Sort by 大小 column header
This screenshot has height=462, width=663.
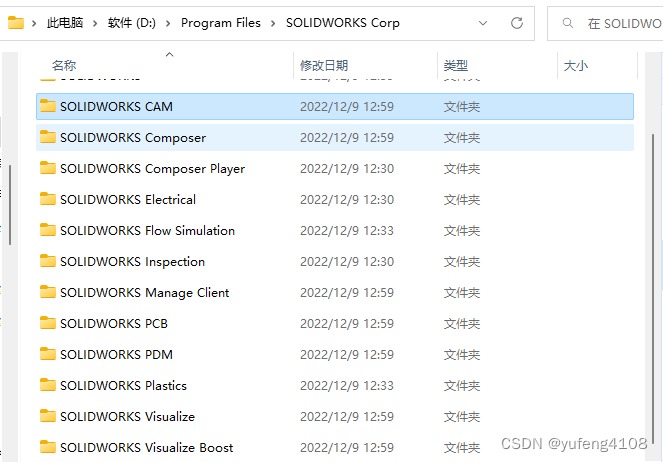pyautogui.click(x=576, y=66)
